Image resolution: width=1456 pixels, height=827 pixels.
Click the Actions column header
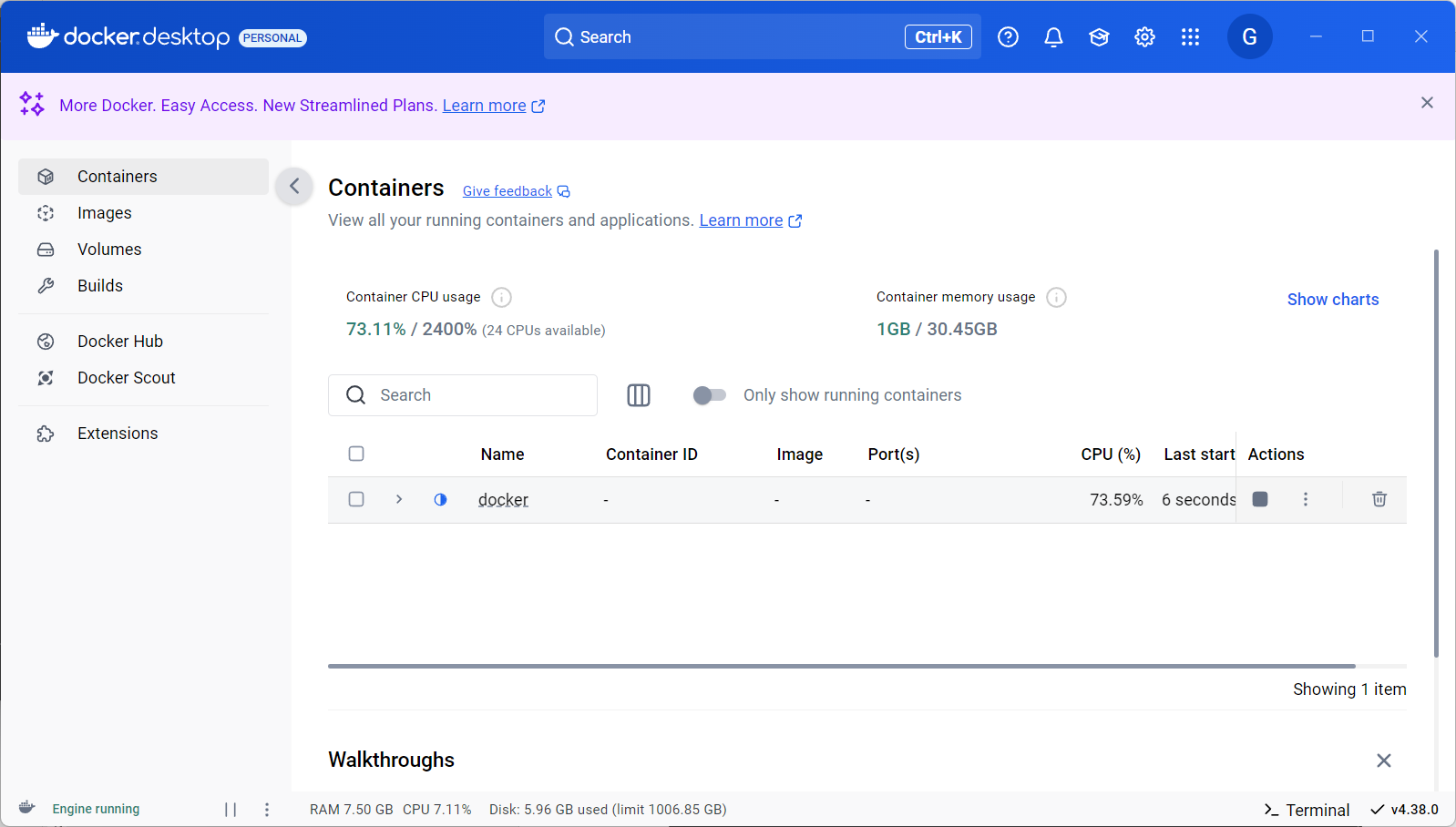point(1276,454)
